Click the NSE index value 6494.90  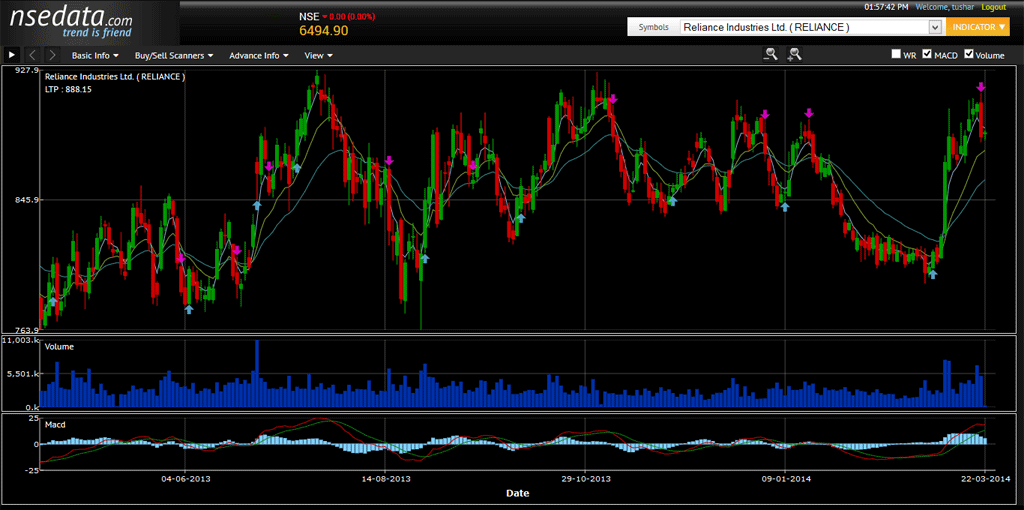[324, 31]
